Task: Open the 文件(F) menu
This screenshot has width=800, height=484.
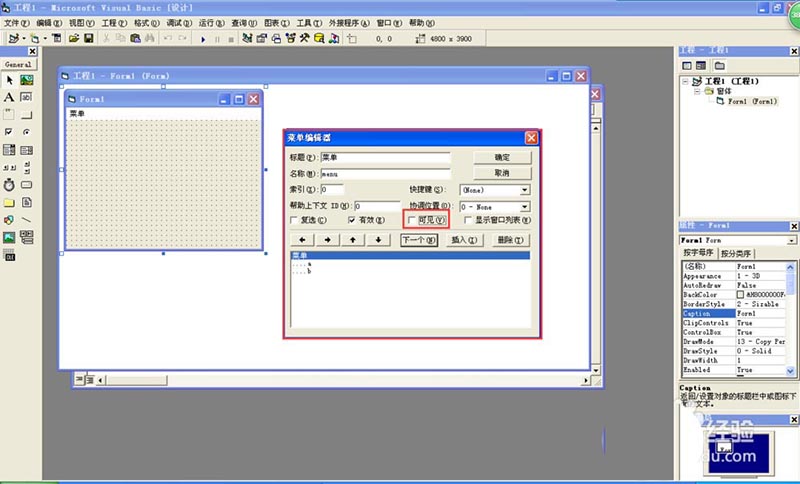Action: coord(16,23)
